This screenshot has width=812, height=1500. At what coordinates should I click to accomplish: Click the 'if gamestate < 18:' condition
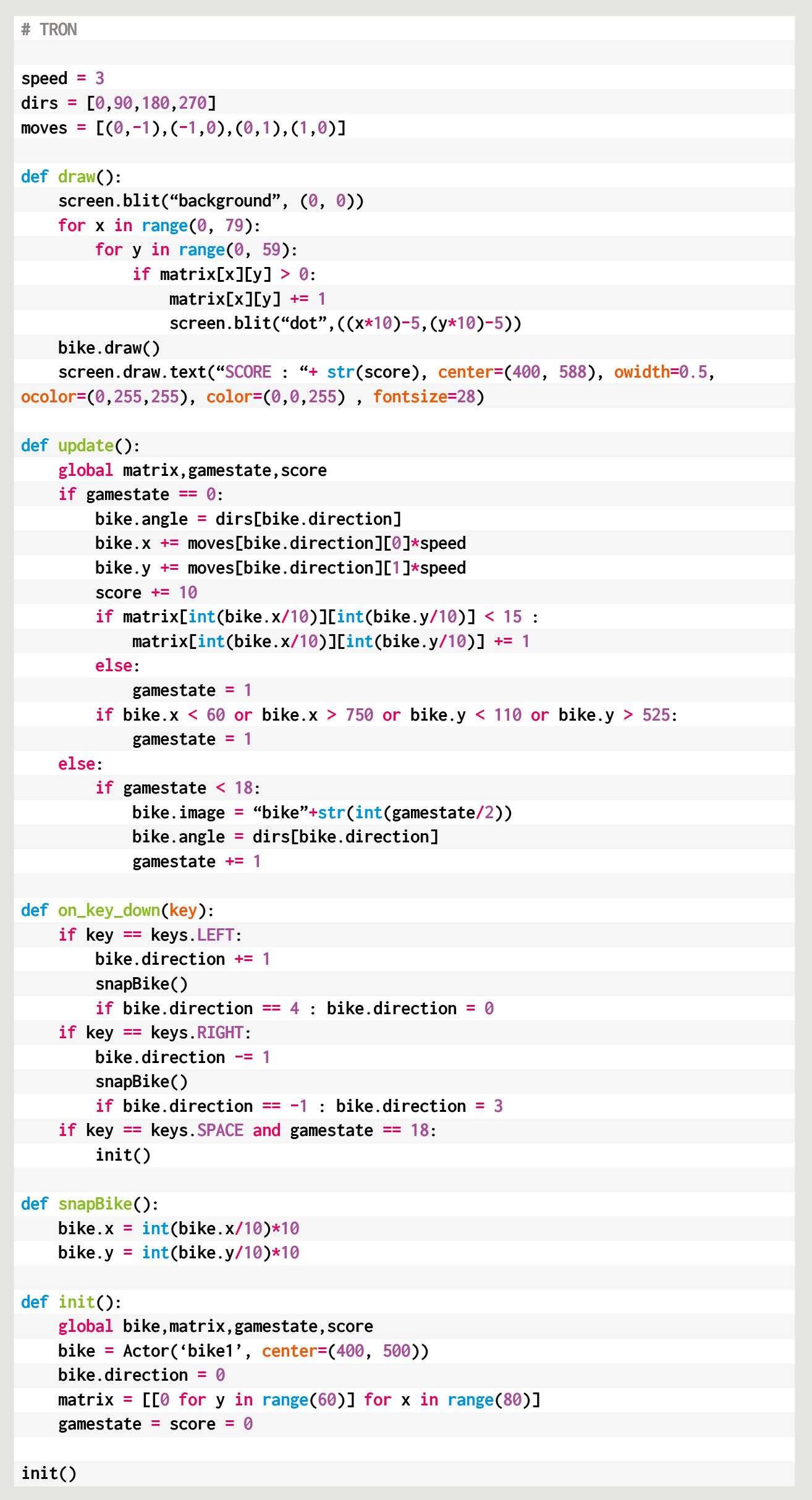coord(177,788)
